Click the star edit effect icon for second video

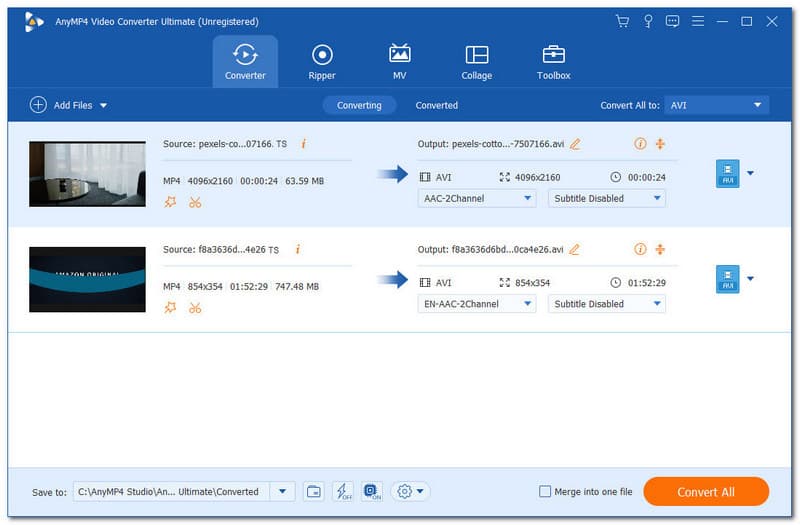[170, 308]
